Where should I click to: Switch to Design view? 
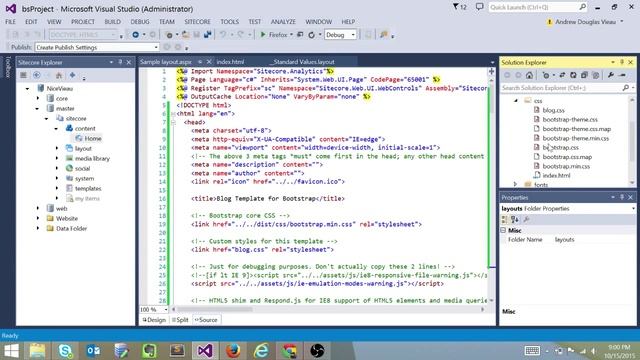point(154,320)
